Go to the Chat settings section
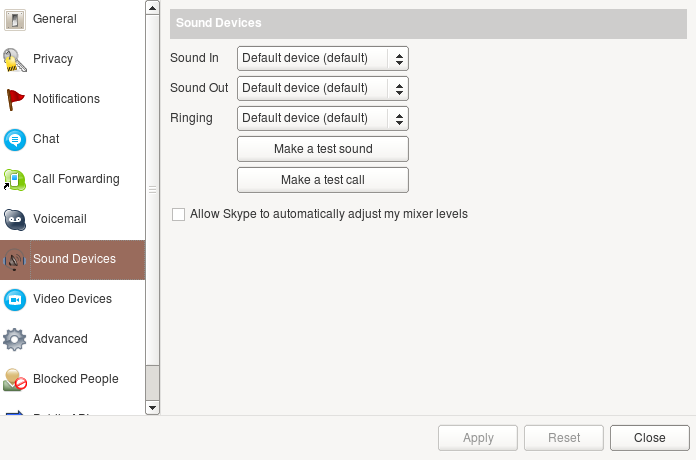696x460 pixels. (x=72, y=139)
